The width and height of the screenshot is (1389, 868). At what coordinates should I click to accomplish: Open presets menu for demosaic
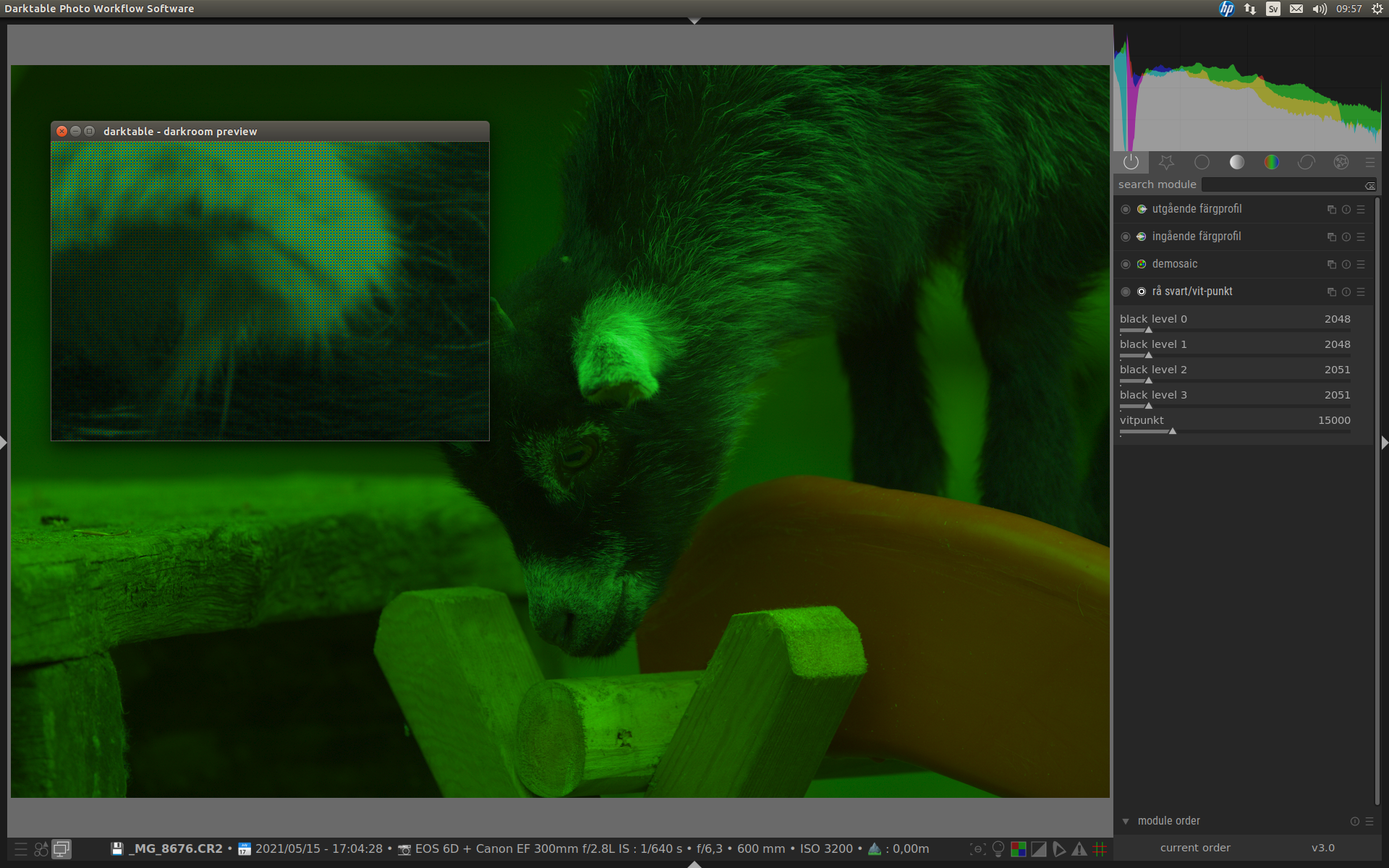pyautogui.click(x=1361, y=265)
